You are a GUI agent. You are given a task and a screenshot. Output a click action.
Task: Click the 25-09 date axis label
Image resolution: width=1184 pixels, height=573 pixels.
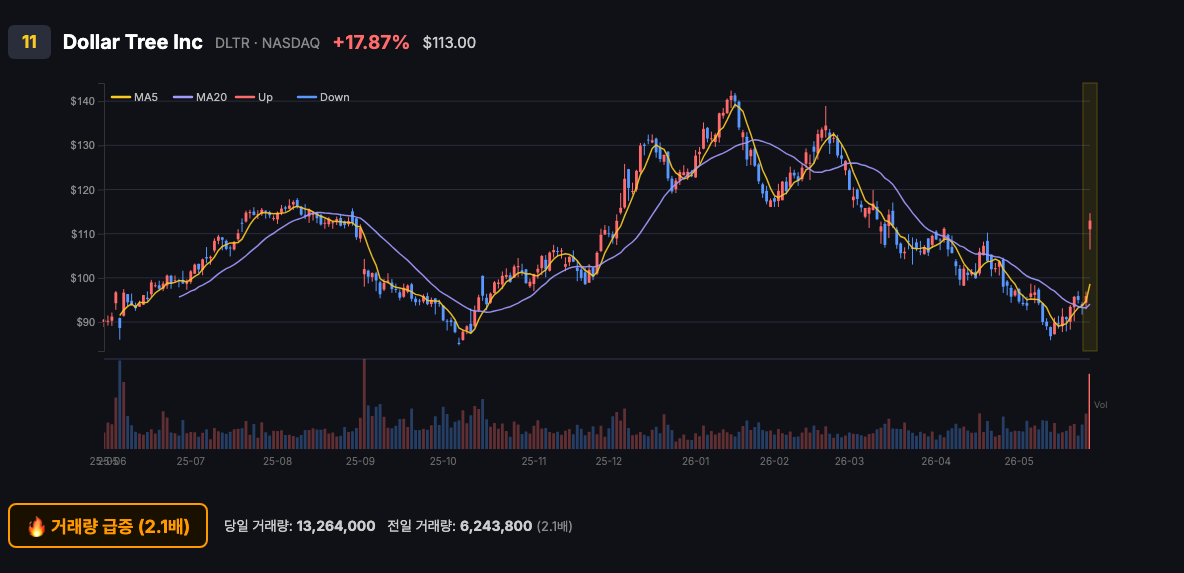pyautogui.click(x=361, y=461)
